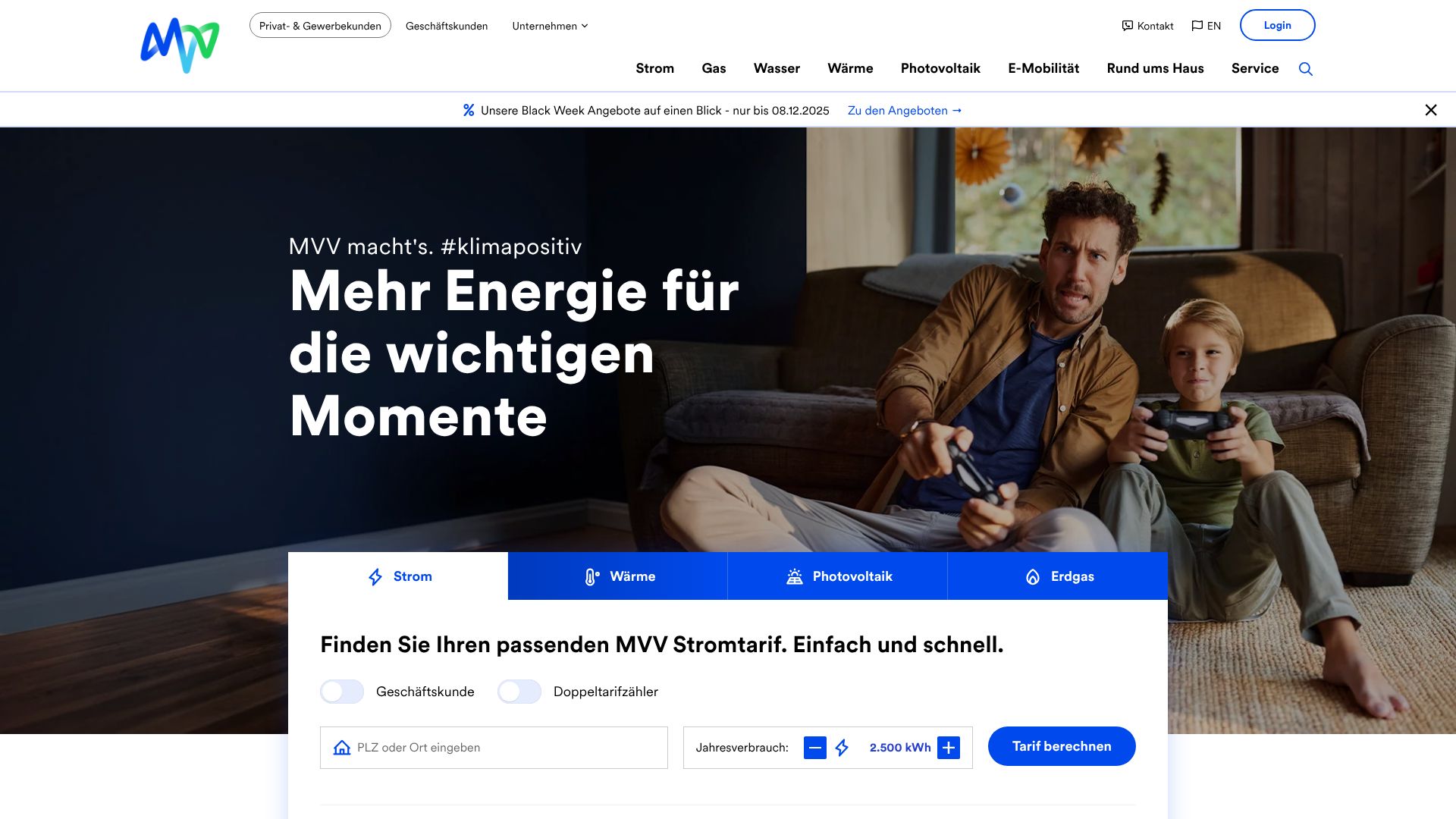This screenshot has height=819, width=1456.
Task: Click the Tarif berechnen button
Action: click(1062, 746)
